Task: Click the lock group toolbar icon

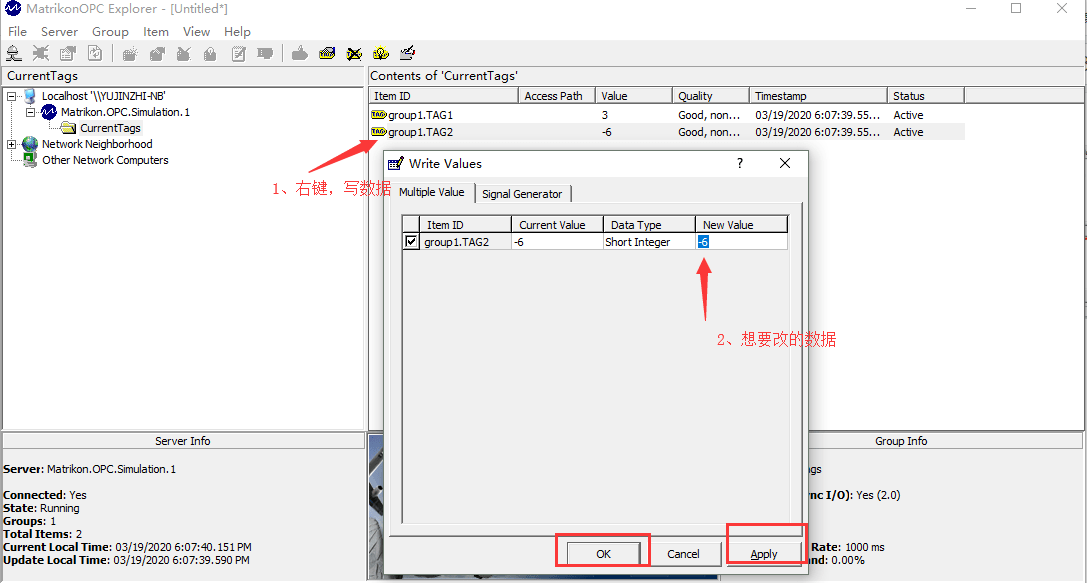Action: pyautogui.click(x=210, y=53)
